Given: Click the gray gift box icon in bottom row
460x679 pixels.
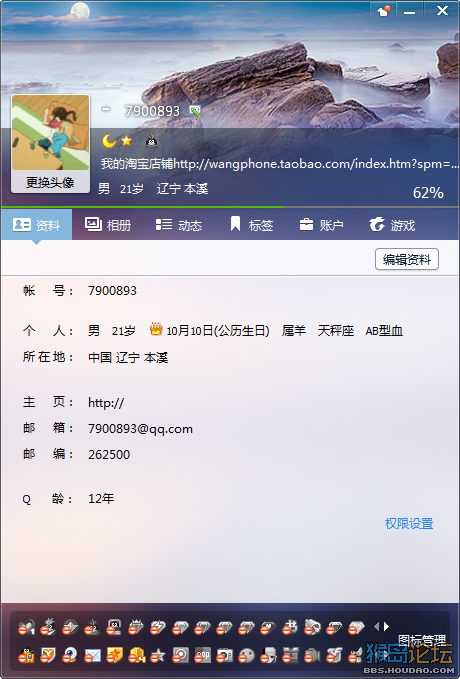Looking at the screenshot, I should click(x=290, y=655).
